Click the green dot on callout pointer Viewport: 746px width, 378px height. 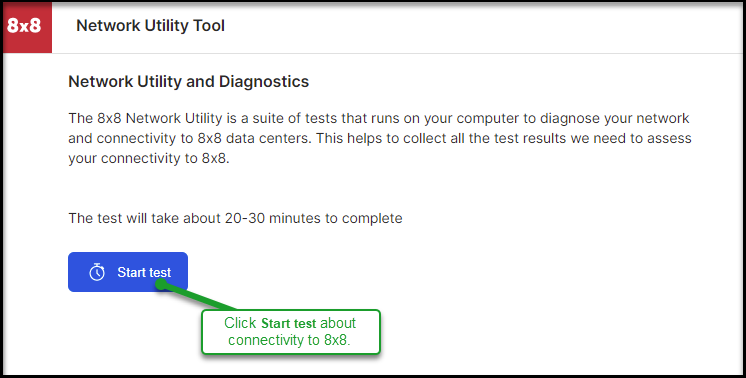tap(161, 284)
